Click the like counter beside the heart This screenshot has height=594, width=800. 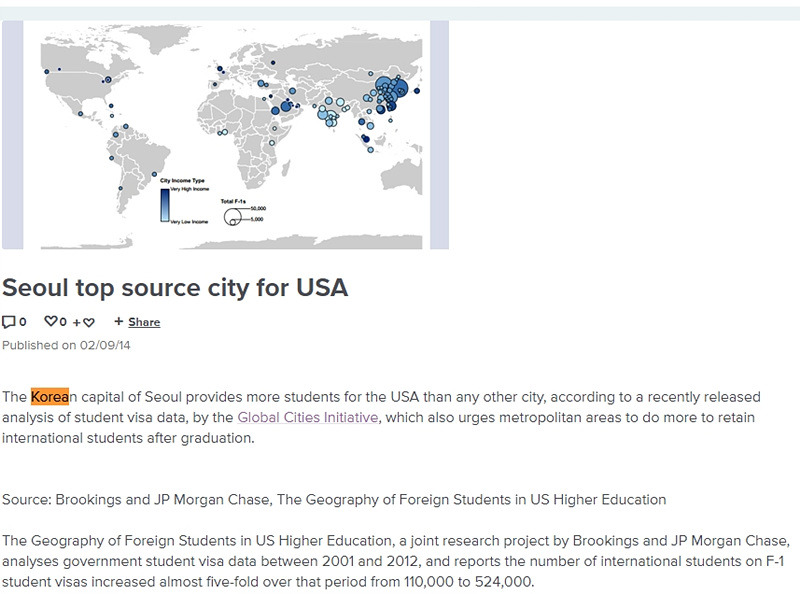pos(63,321)
